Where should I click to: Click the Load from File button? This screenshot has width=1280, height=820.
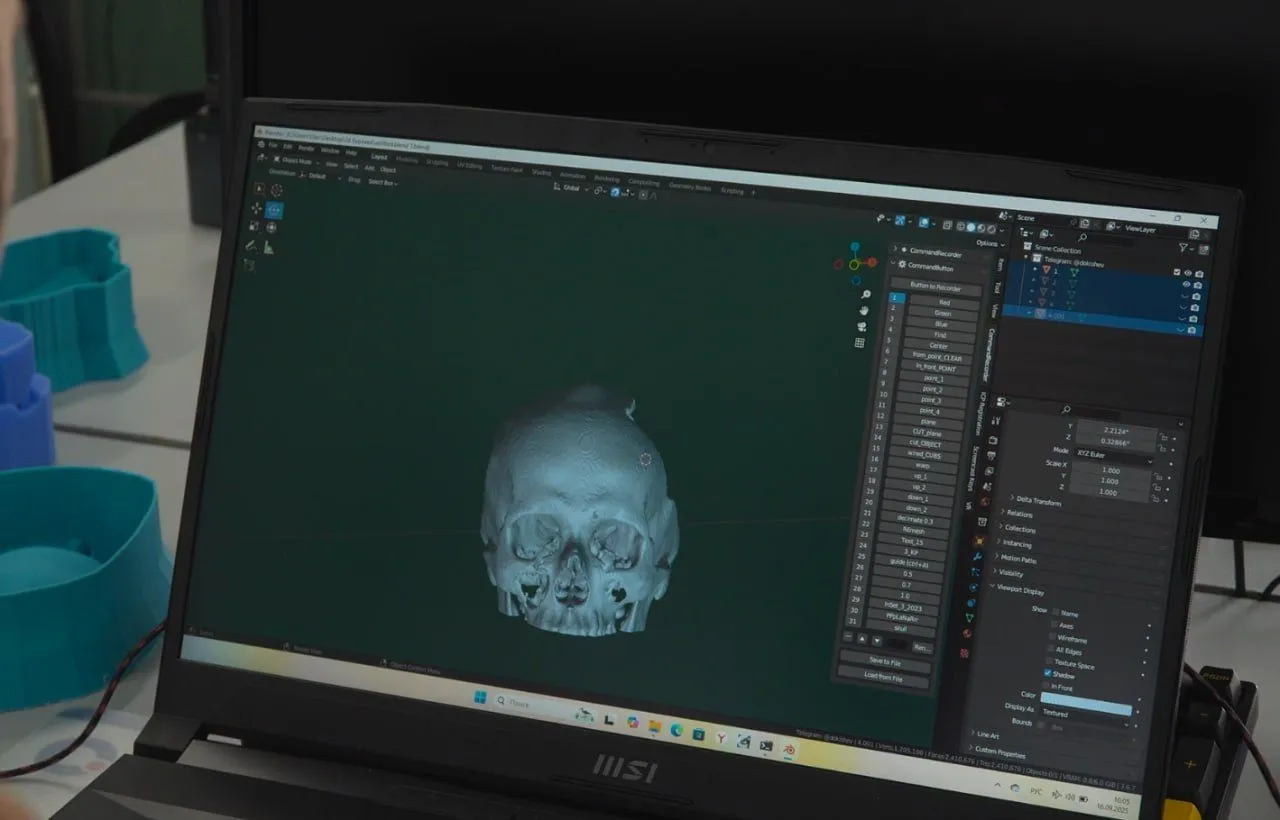tap(883, 677)
